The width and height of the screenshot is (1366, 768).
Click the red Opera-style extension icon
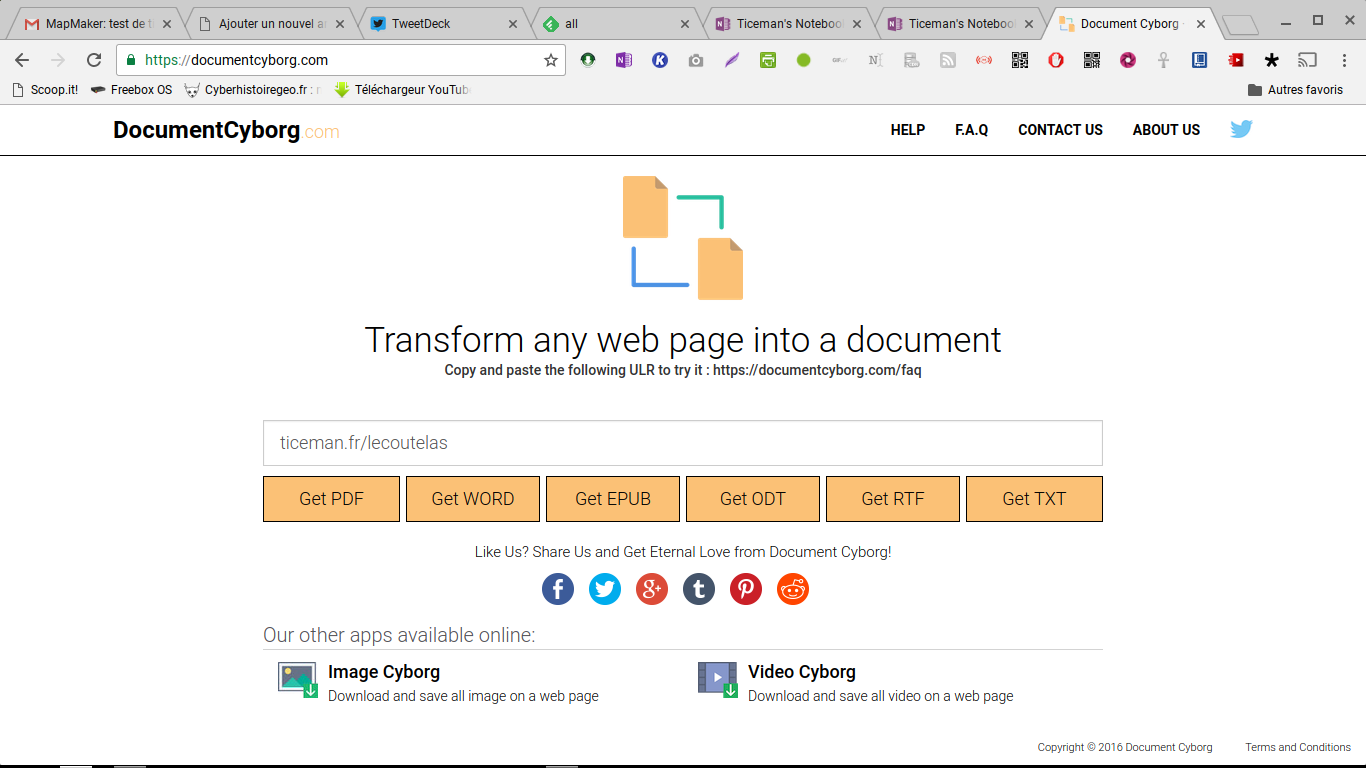[1056, 60]
